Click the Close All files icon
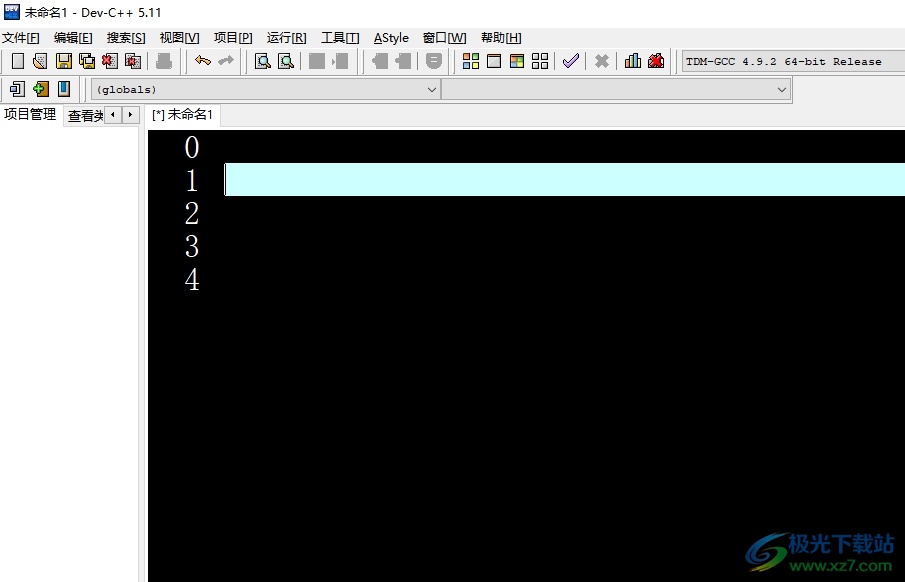Viewport: 905px width, 582px height. coord(133,61)
